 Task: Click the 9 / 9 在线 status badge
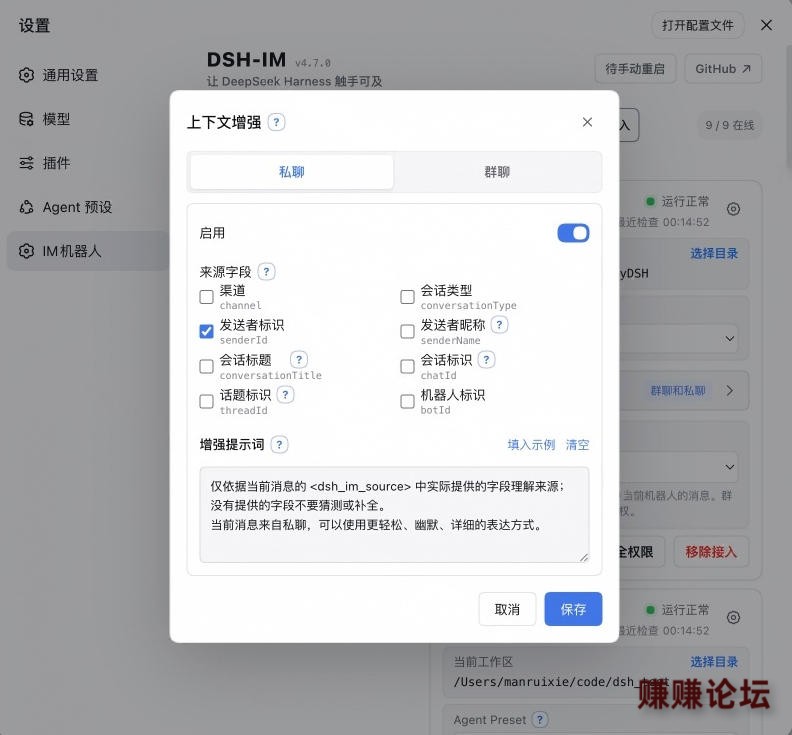729,125
